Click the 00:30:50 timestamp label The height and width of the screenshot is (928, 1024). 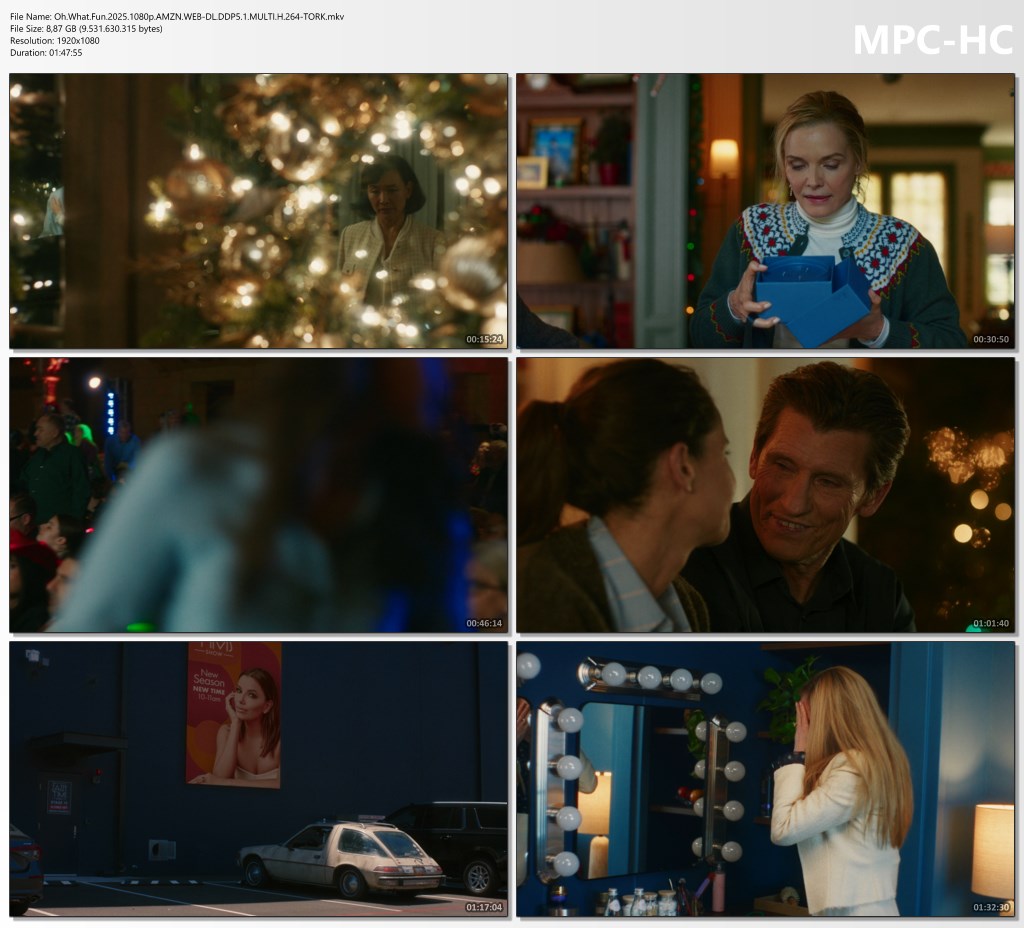pyautogui.click(x=991, y=339)
